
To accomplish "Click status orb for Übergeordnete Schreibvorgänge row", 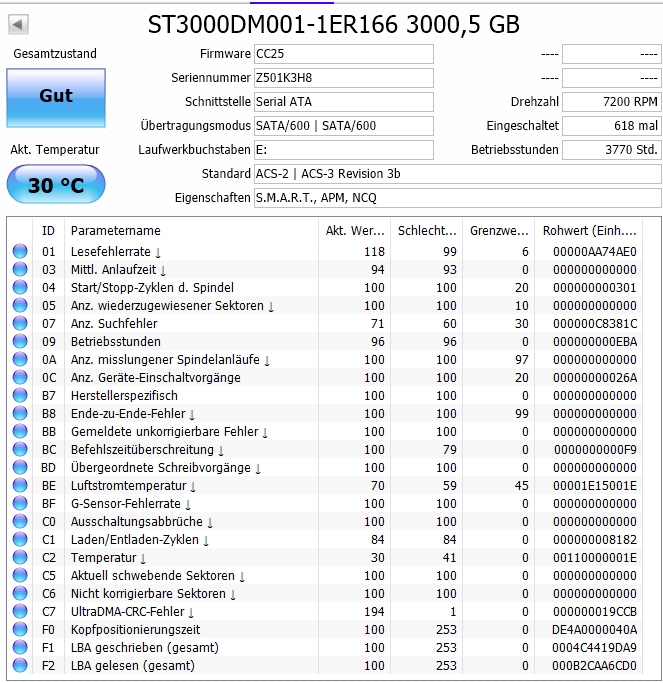I will click(x=20, y=467).
